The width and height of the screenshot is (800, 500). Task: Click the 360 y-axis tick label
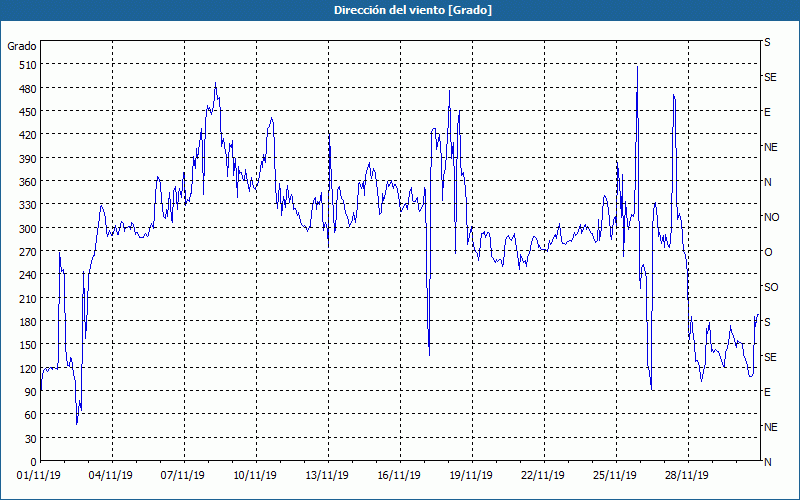click(28, 182)
